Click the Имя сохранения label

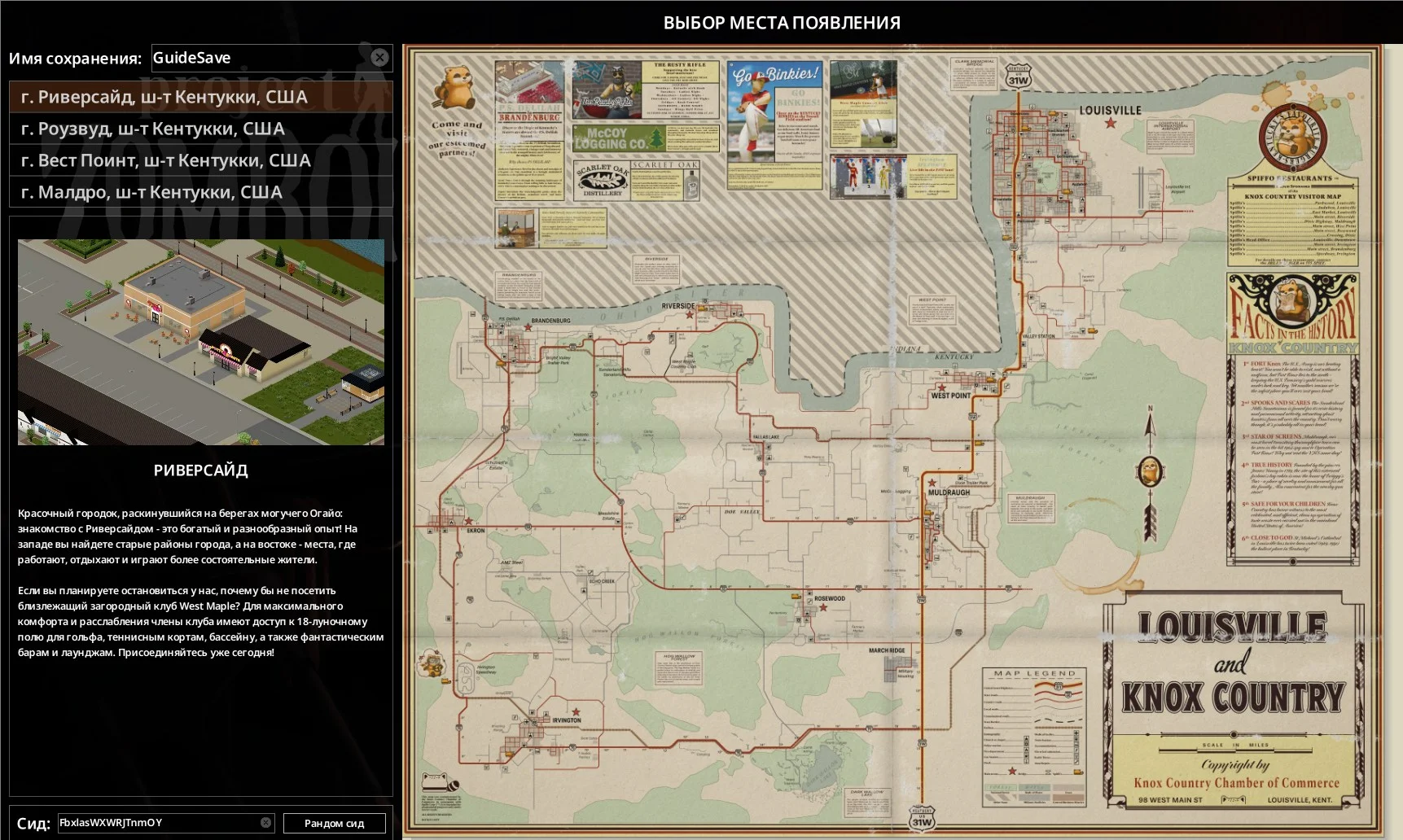tap(75, 58)
